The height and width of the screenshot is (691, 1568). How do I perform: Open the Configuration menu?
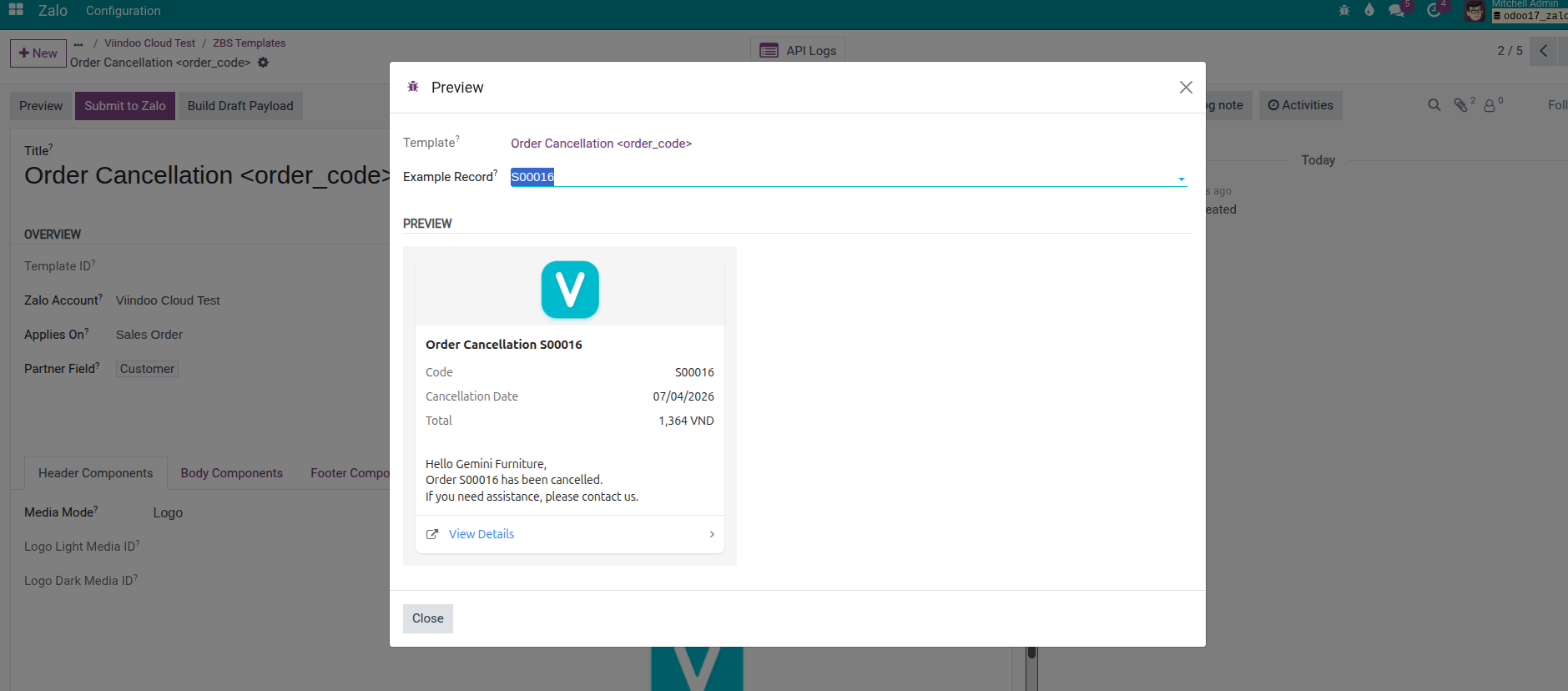(123, 11)
